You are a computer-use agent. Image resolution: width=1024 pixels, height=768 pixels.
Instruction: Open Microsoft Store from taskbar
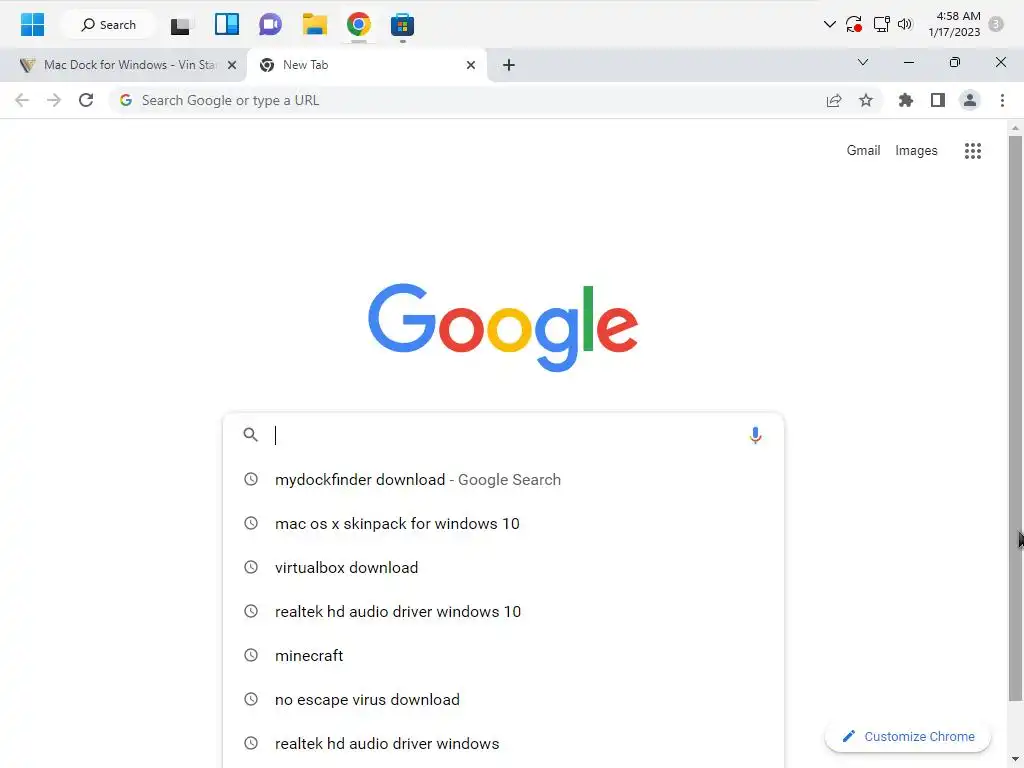(x=402, y=25)
